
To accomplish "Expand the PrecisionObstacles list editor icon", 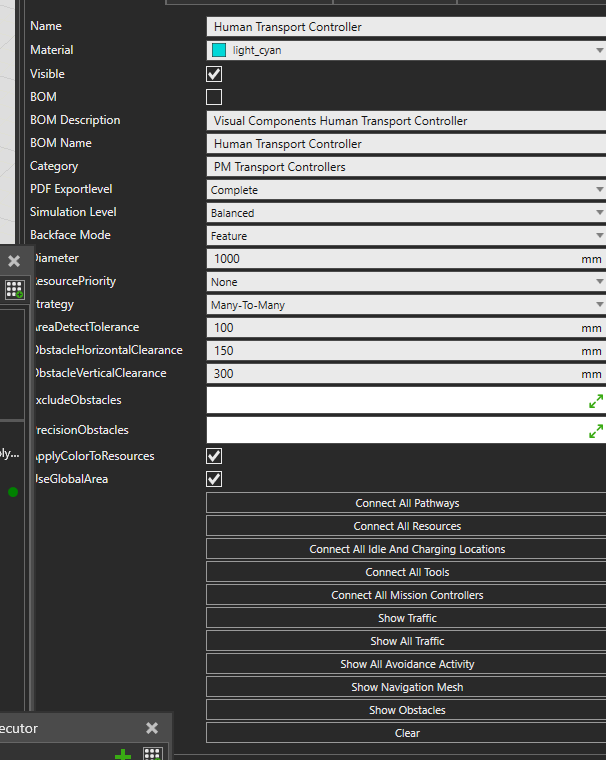I will pos(596,431).
